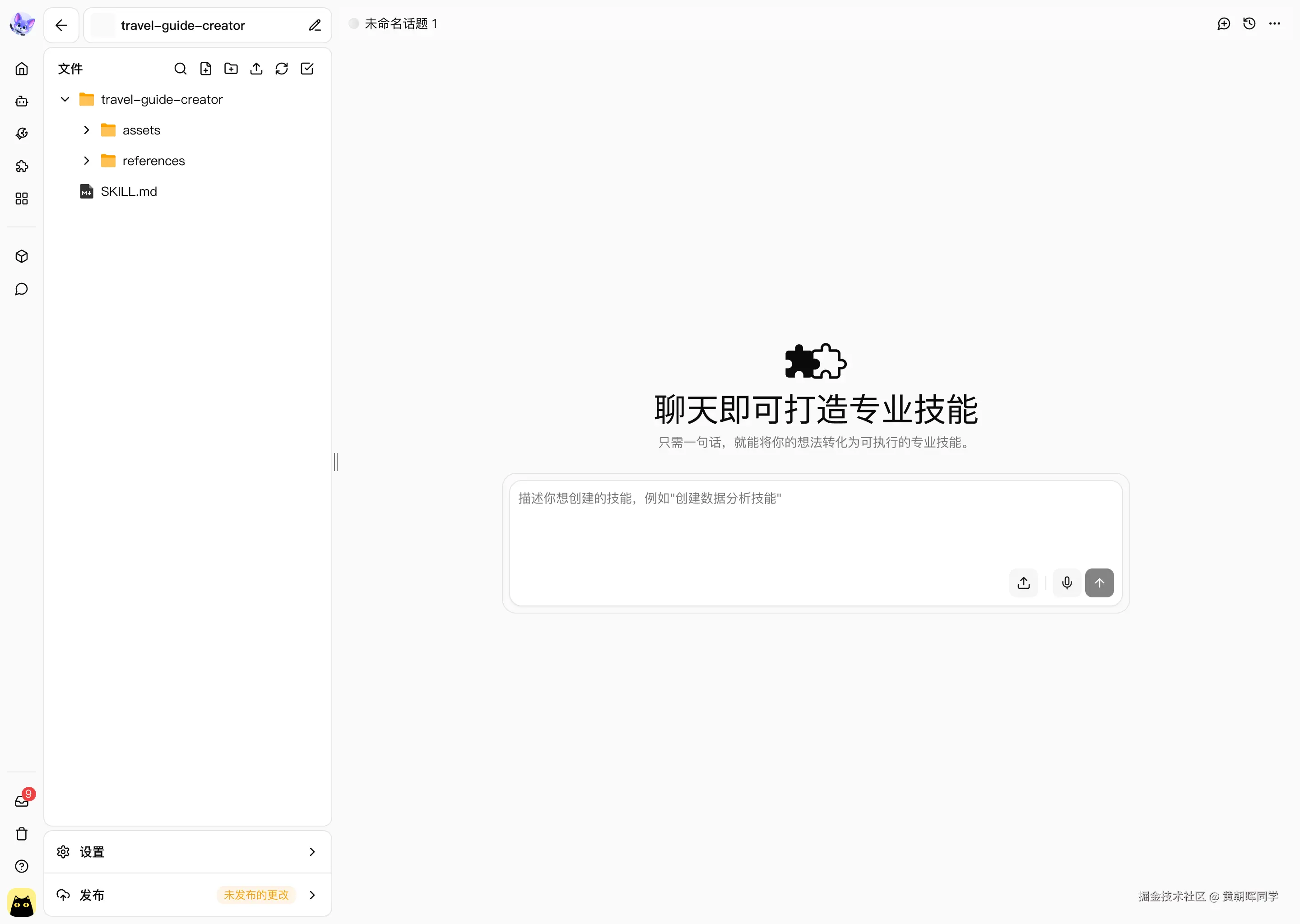The width and height of the screenshot is (1300, 924).
Task: Expand the assets folder
Action: click(87, 130)
